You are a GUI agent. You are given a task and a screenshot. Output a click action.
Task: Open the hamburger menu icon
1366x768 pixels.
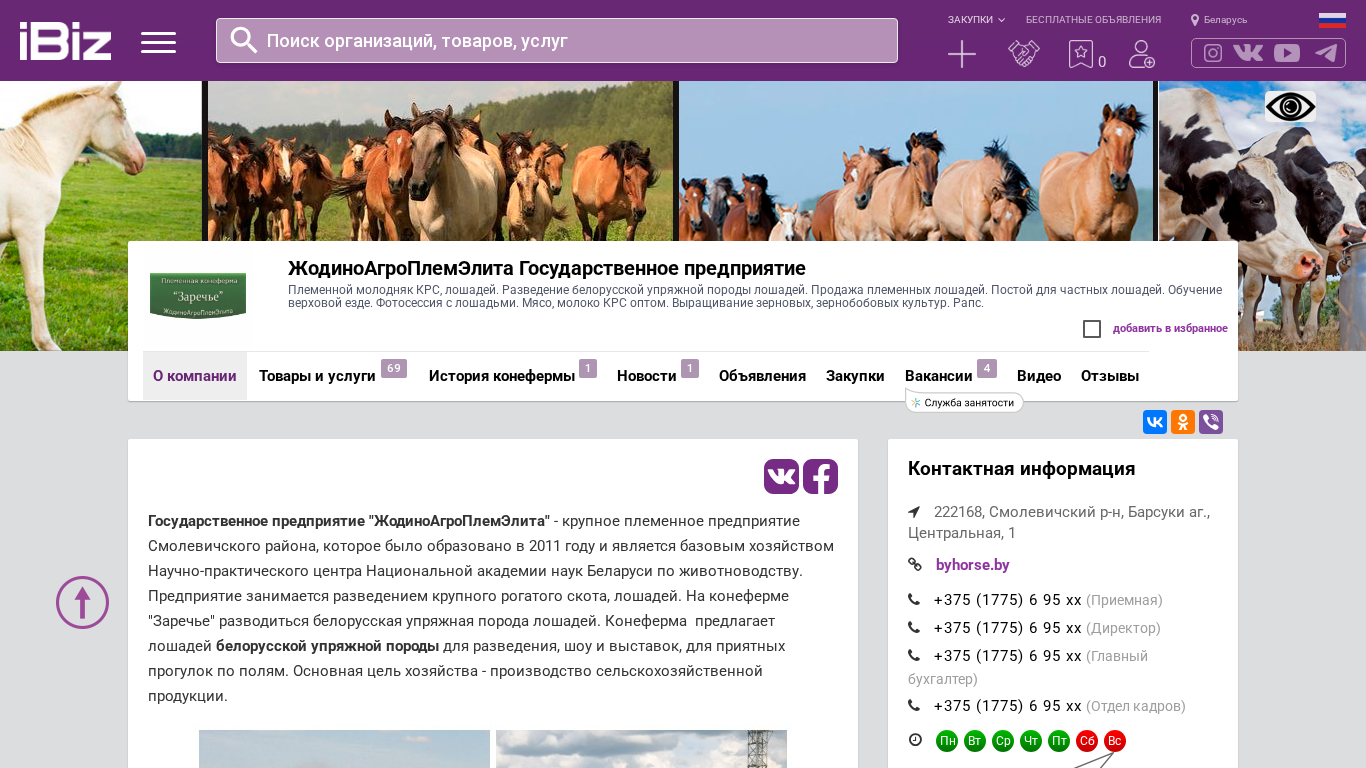click(x=158, y=42)
